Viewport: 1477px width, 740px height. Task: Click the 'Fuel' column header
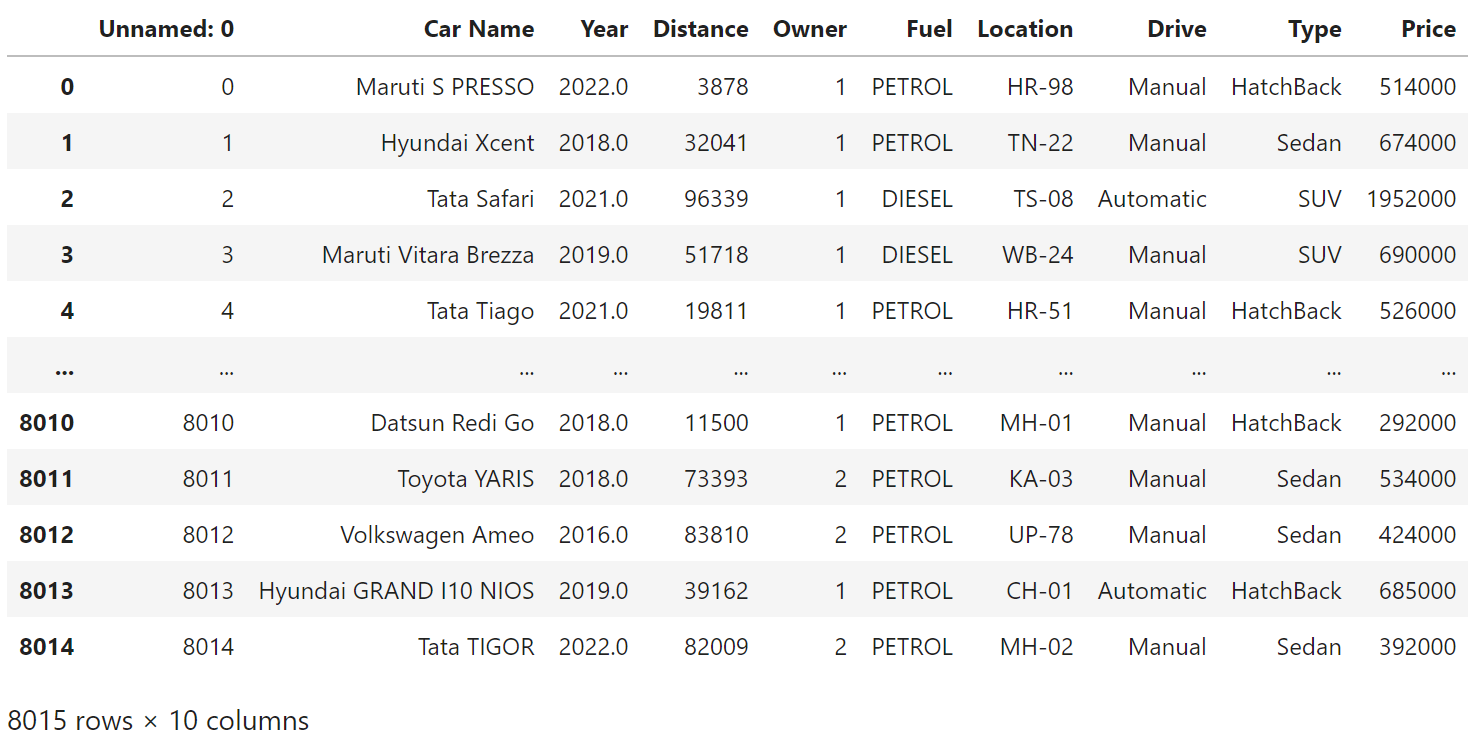click(x=930, y=29)
